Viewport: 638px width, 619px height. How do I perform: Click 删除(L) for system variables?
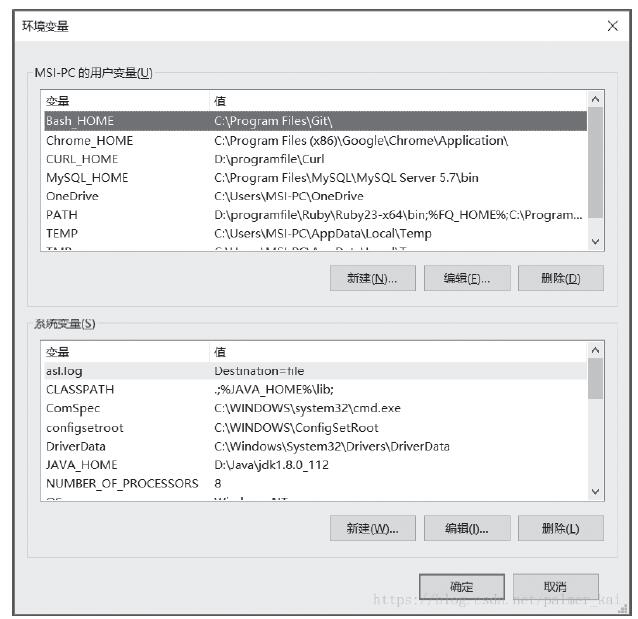(561, 528)
